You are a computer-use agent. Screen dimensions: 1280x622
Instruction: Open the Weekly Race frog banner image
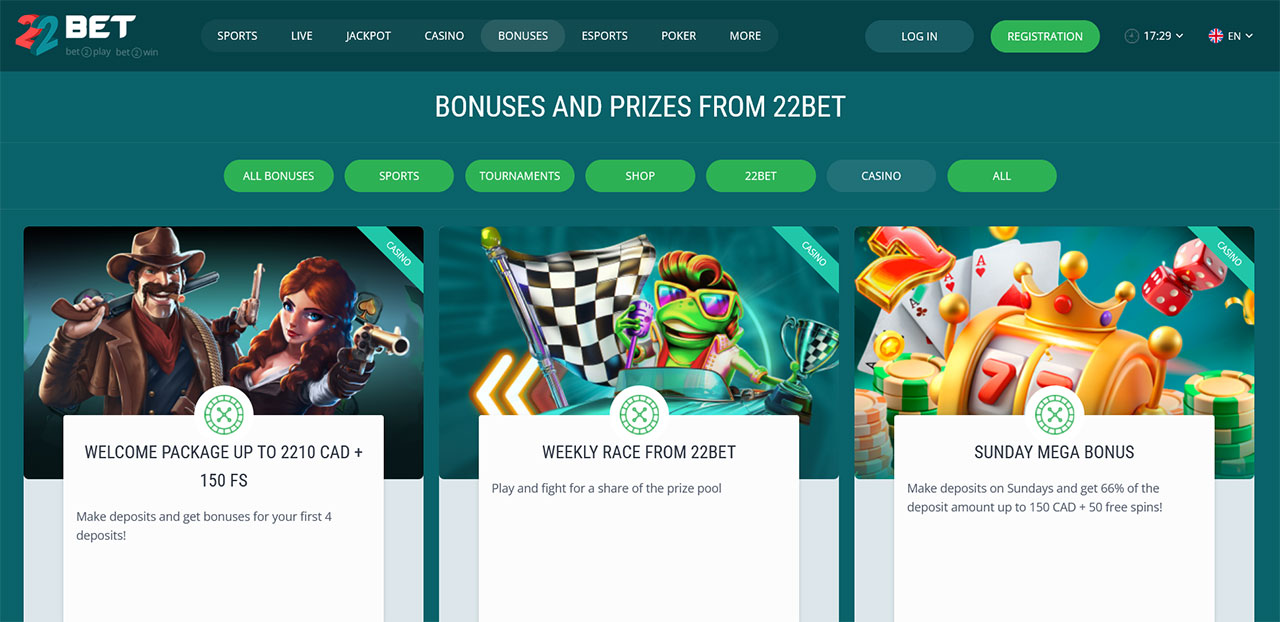click(639, 320)
